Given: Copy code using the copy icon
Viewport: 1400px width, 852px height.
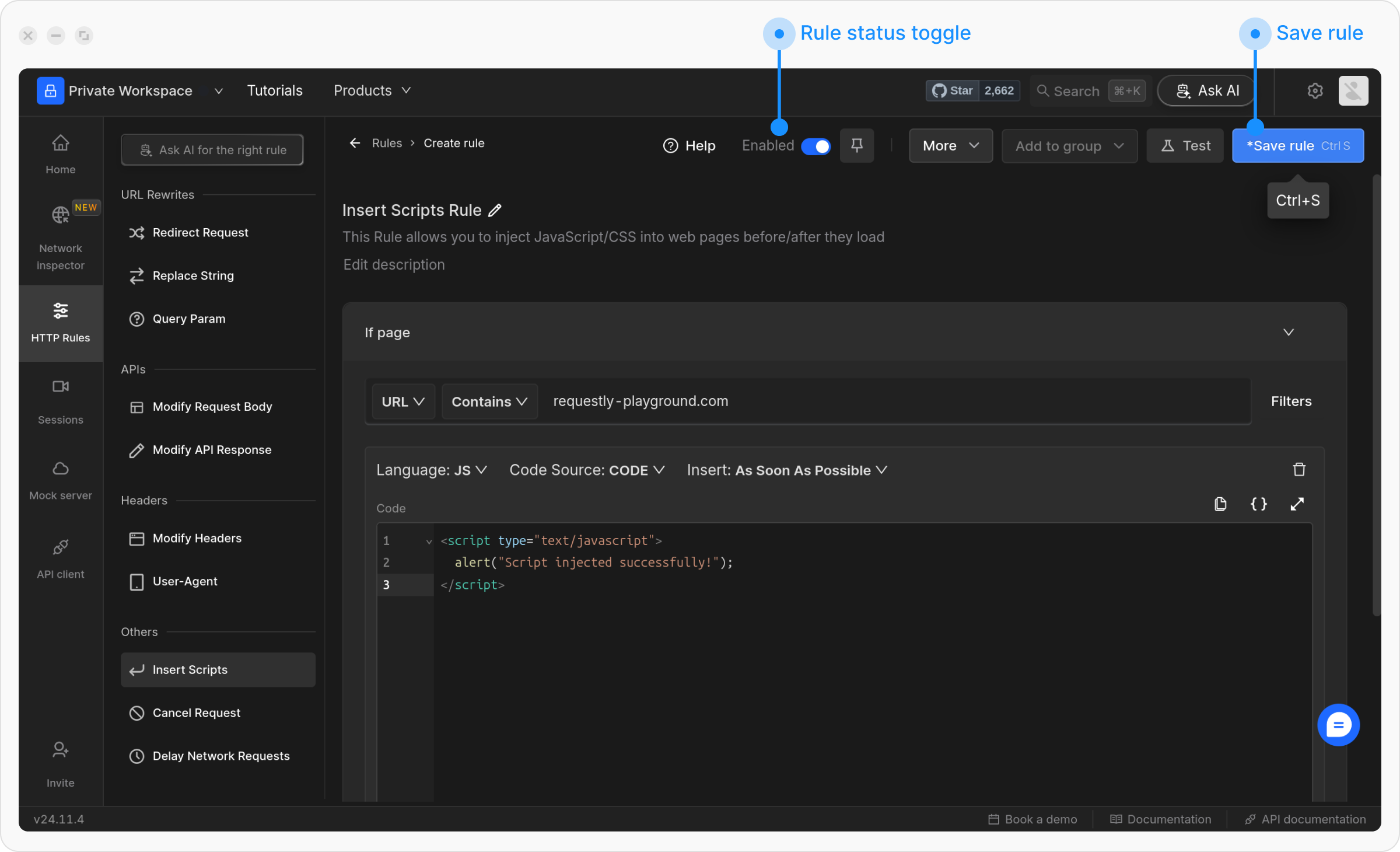Looking at the screenshot, I should coord(1220,504).
